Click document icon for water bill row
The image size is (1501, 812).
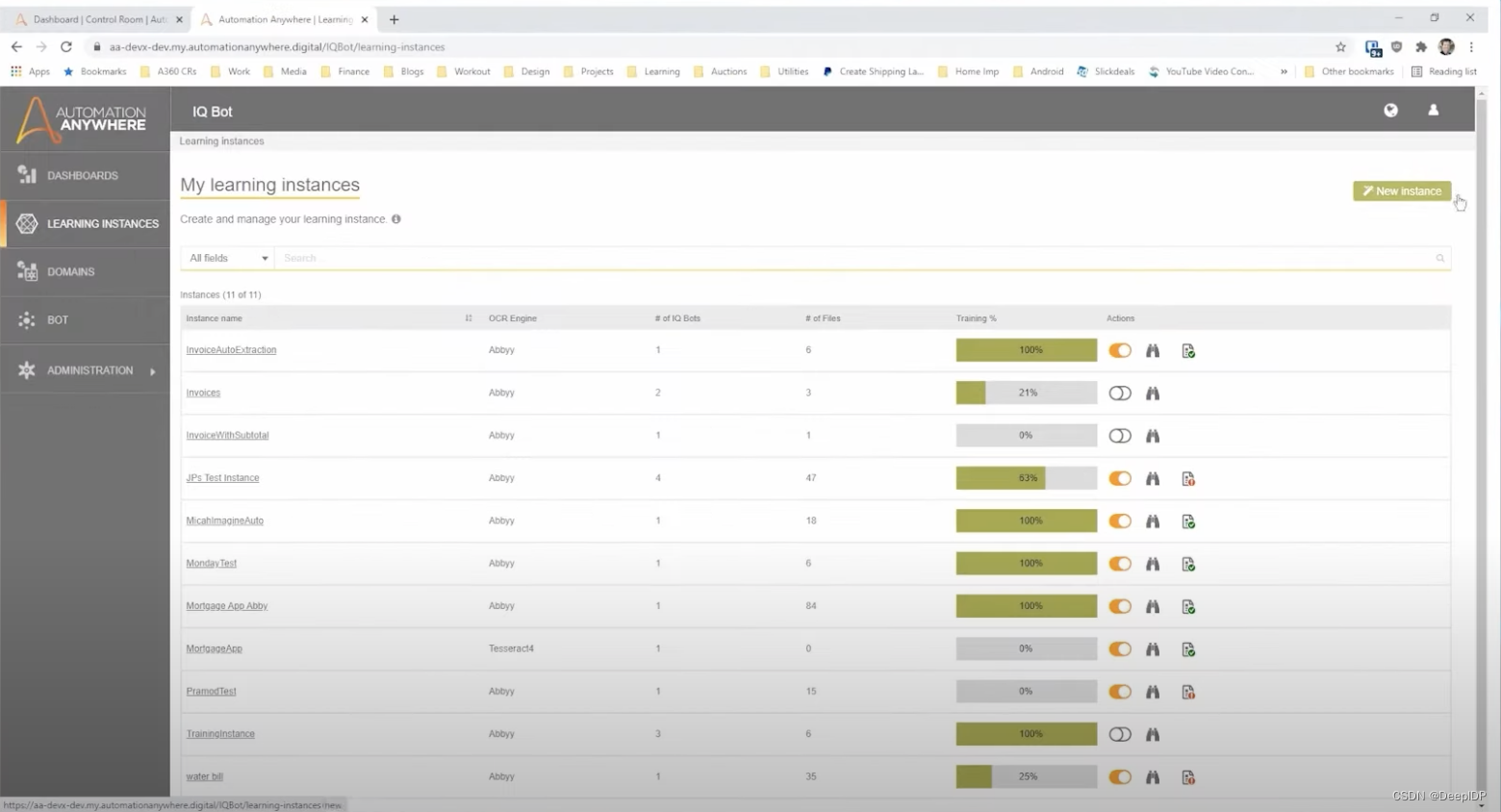click(1188, 777)
